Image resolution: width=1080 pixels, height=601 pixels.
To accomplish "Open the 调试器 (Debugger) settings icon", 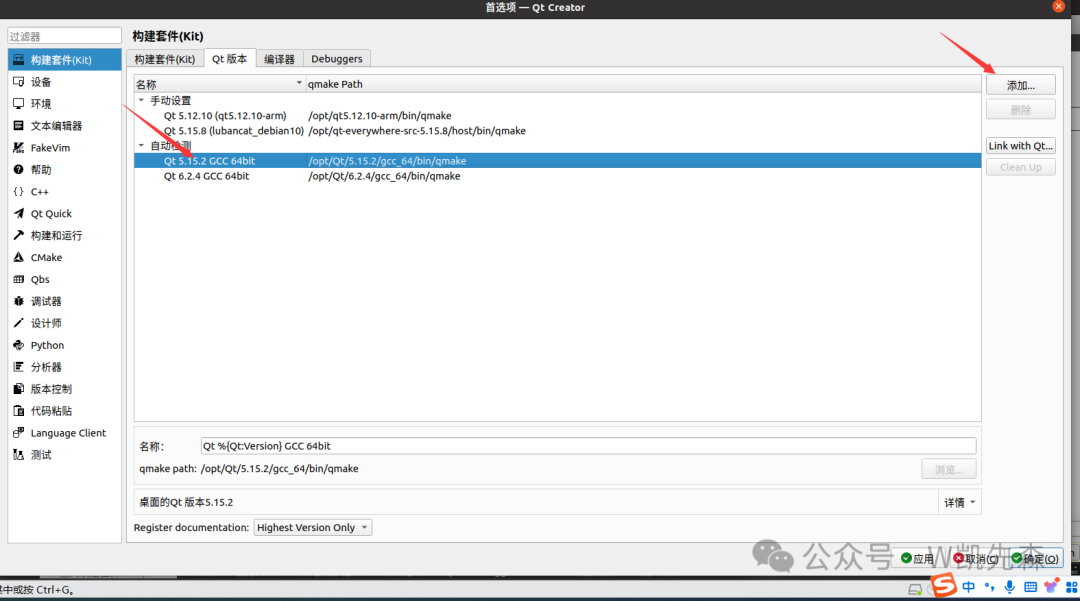I will [19, 301].
